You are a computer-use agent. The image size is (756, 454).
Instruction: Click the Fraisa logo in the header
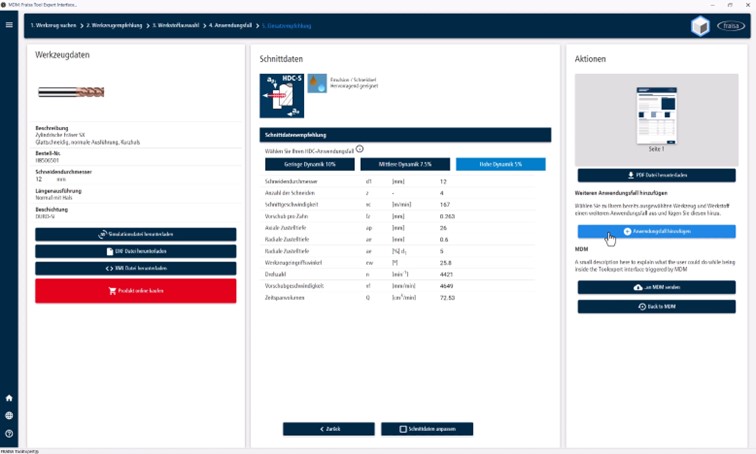click(731, 26)
